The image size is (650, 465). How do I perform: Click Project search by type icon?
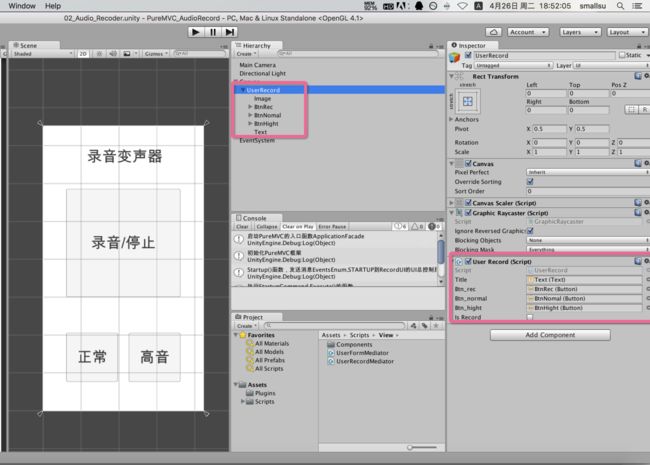pos(413,326)
